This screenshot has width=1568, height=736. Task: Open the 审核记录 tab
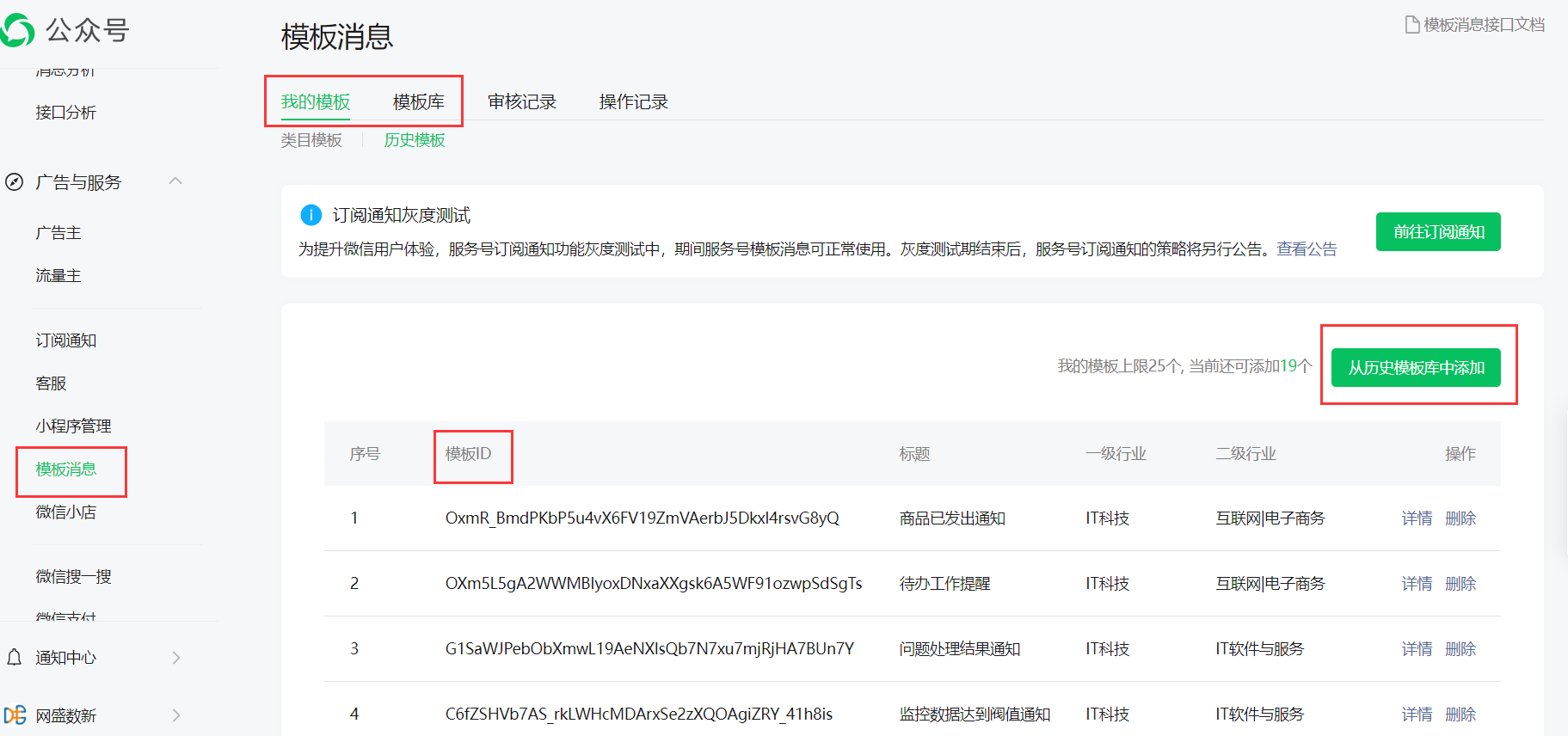521,102
